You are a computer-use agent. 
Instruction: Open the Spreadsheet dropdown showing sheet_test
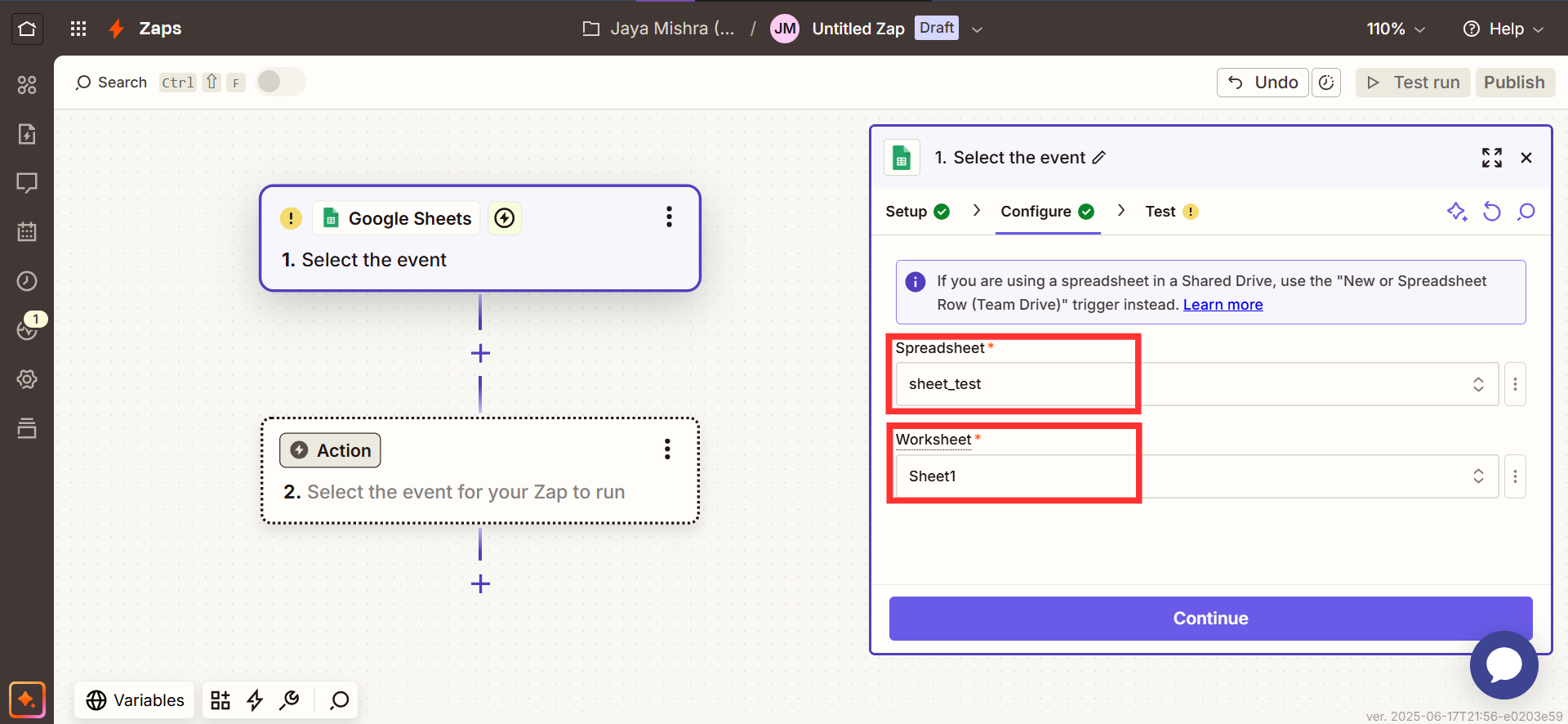1197,384
